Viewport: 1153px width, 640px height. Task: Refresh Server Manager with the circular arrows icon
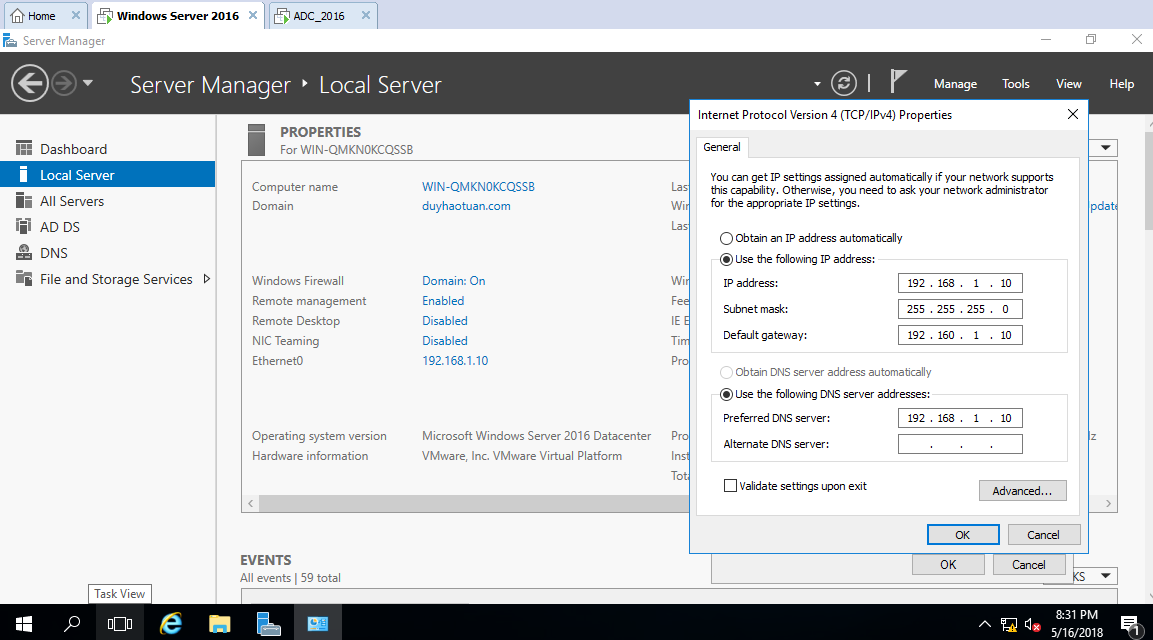pos(843,83)
